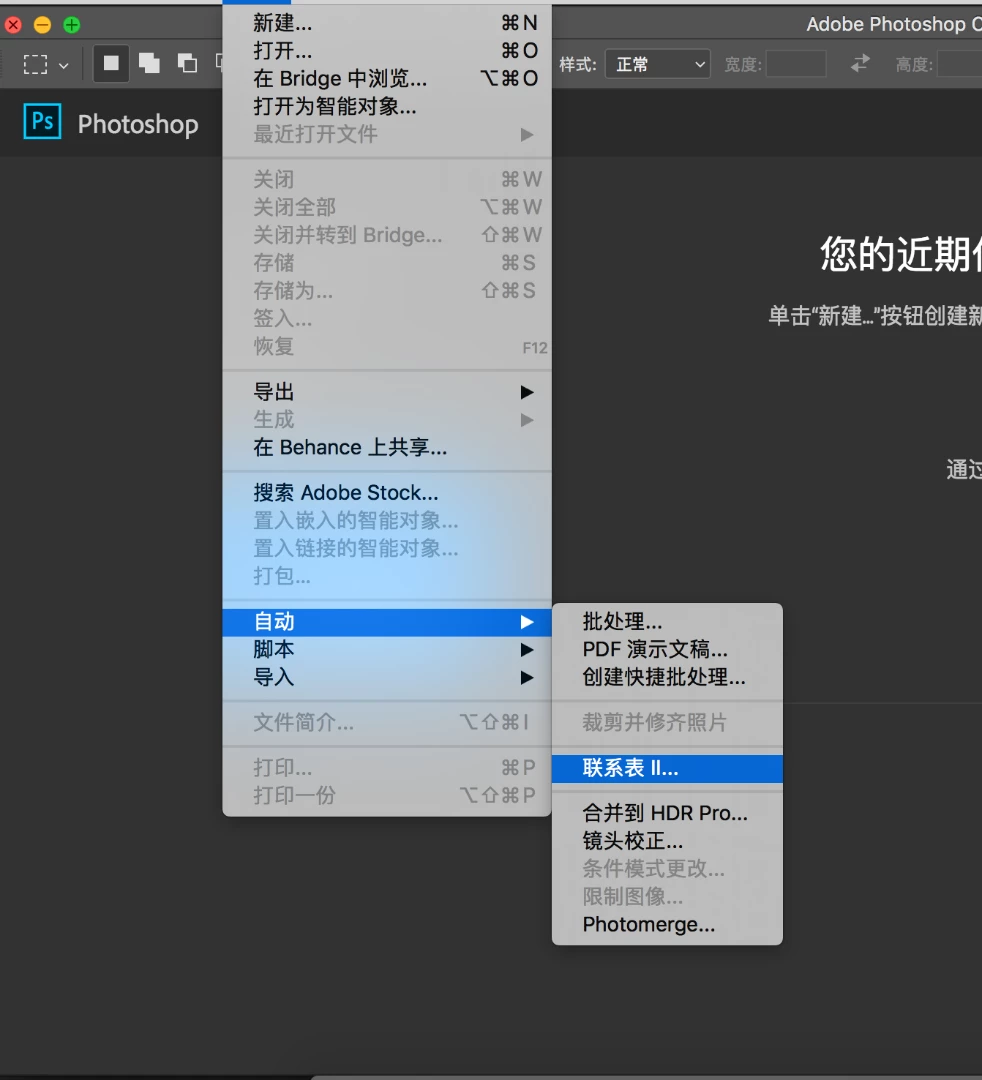Swap width and height arrows icon
The image size is (982, 1080).
click(x=860, y=64)
